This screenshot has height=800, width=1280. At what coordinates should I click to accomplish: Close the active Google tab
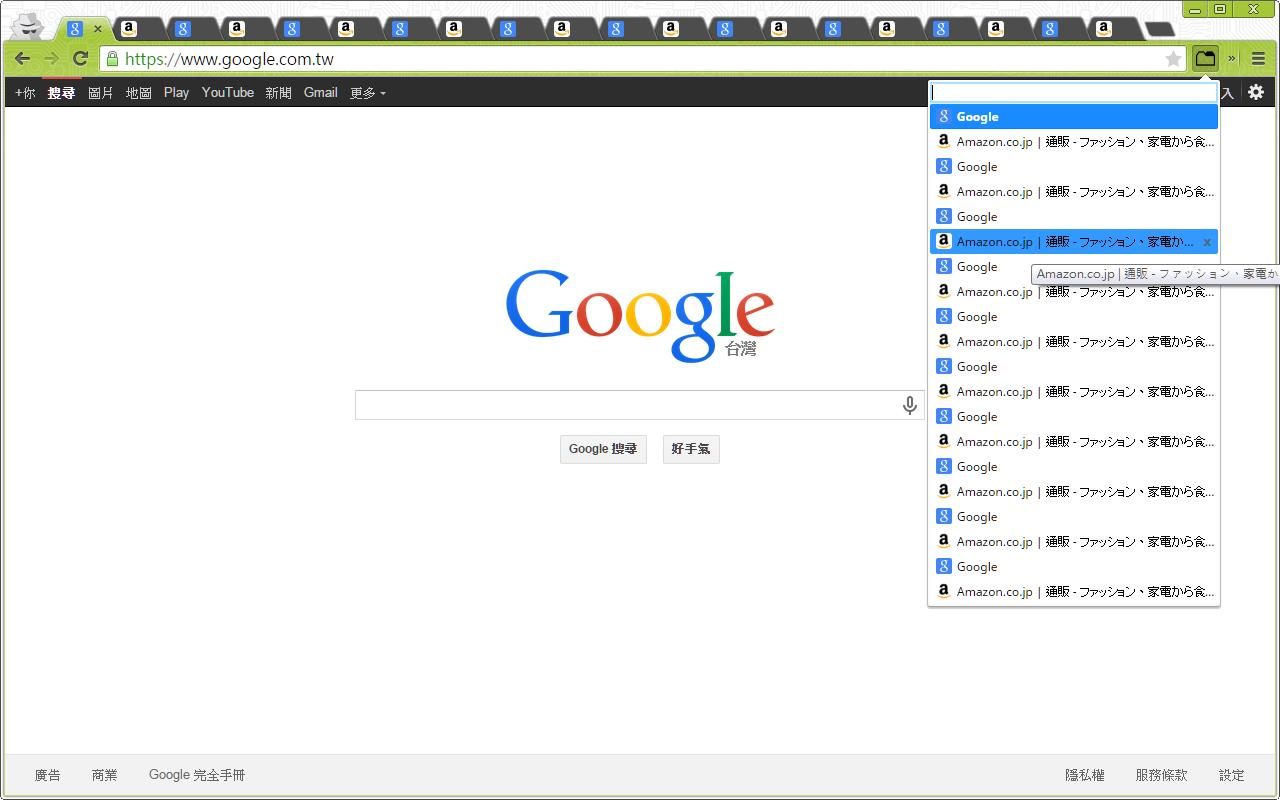point(98,29)
